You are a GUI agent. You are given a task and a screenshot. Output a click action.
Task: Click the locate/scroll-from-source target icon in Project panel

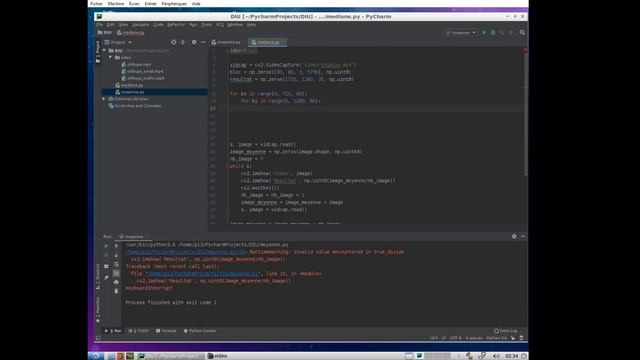point(173,42)
